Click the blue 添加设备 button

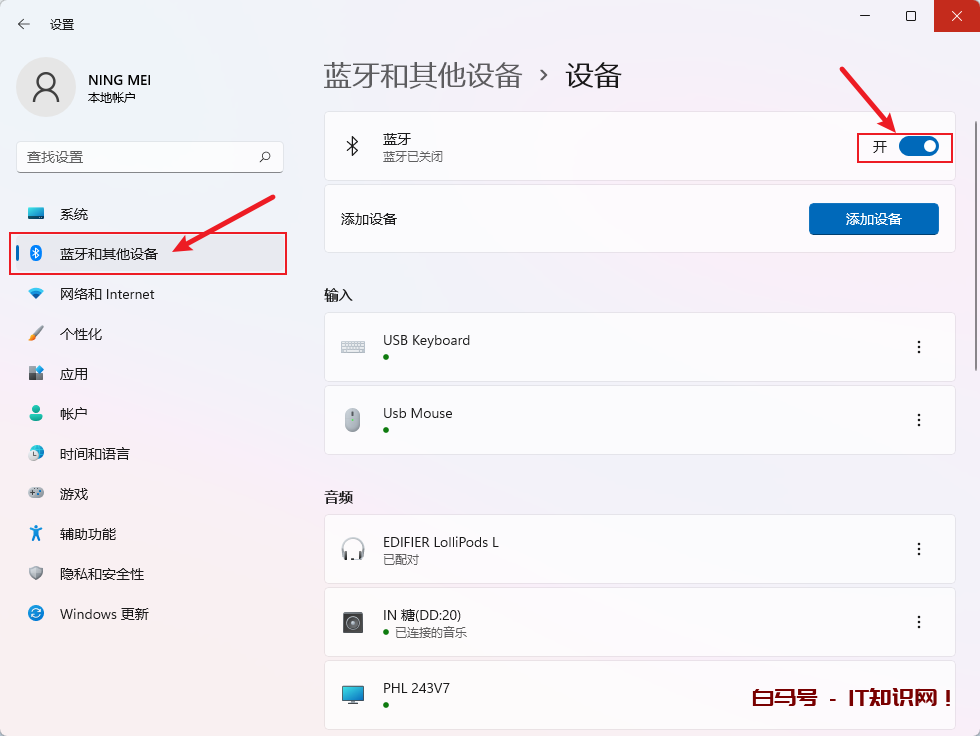(x=873, y=219)
